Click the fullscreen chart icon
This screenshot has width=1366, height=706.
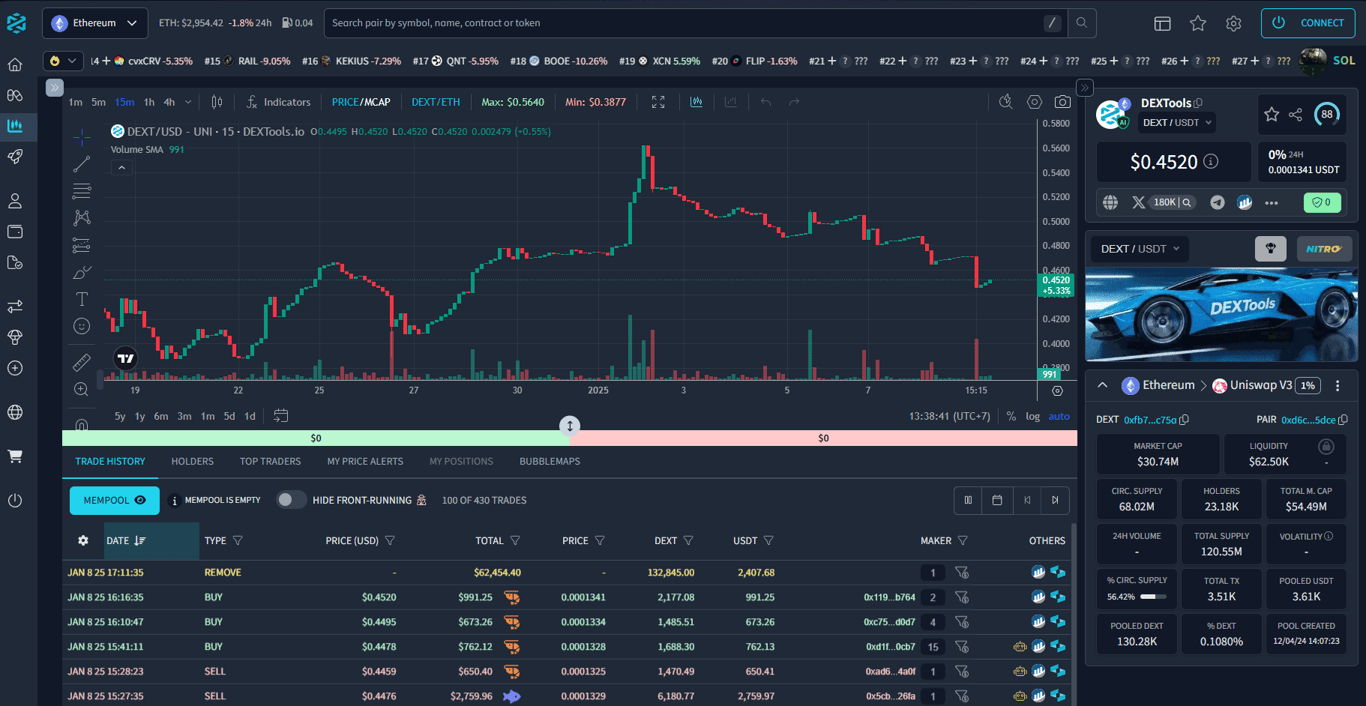[658, 102]
